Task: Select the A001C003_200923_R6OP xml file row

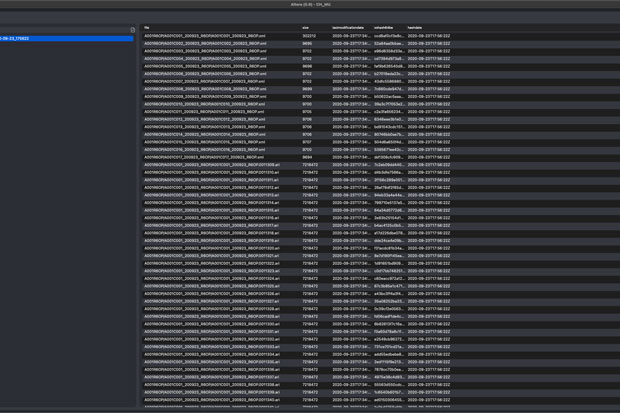Action: click(381, 51)
